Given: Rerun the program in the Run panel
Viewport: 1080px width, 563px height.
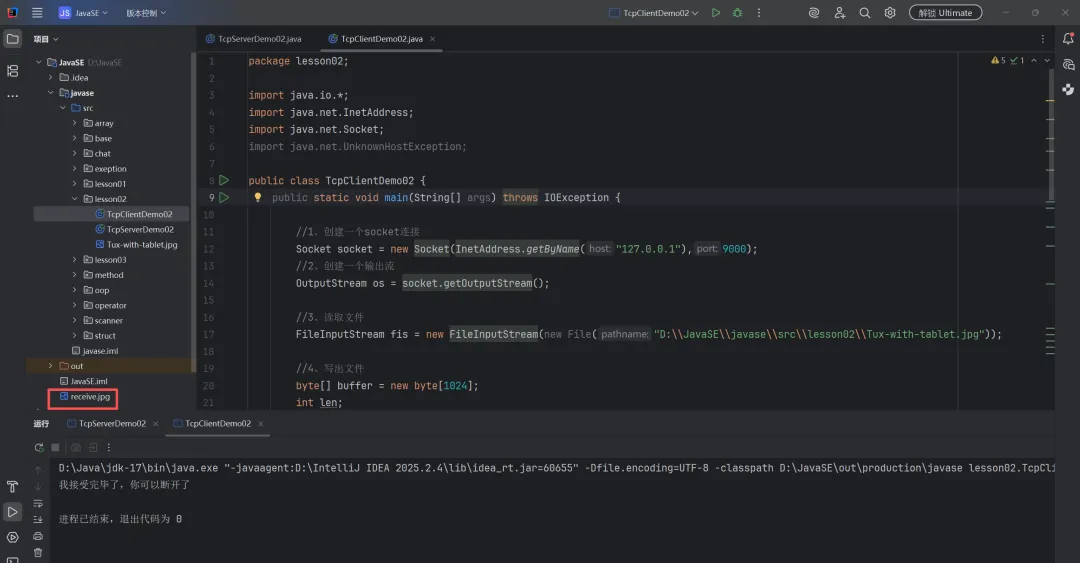Looking at the screenshot, I should pos(39,447).
